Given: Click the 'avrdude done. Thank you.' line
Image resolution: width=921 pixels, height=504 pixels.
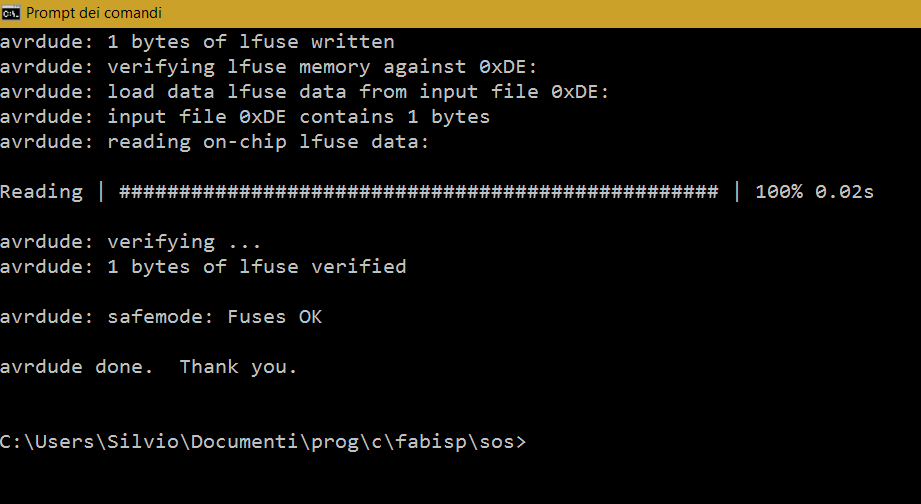Looking at the screenshot, I should (x=149, y=367).
